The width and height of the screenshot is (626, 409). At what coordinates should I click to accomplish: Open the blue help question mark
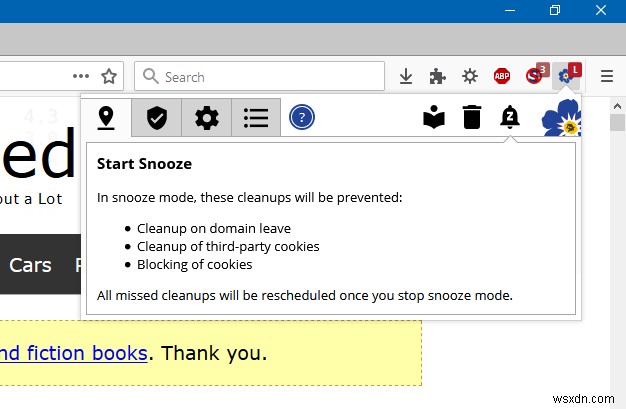[302, 117]
